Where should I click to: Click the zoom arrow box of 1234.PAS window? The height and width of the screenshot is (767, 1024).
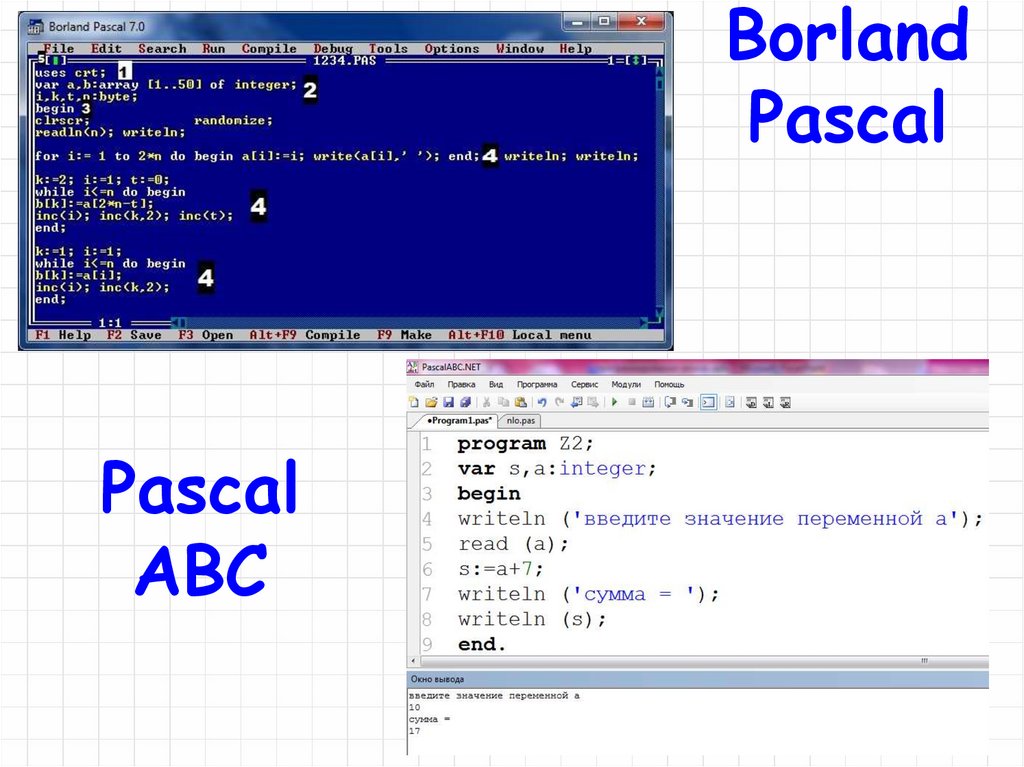[636, 61]
